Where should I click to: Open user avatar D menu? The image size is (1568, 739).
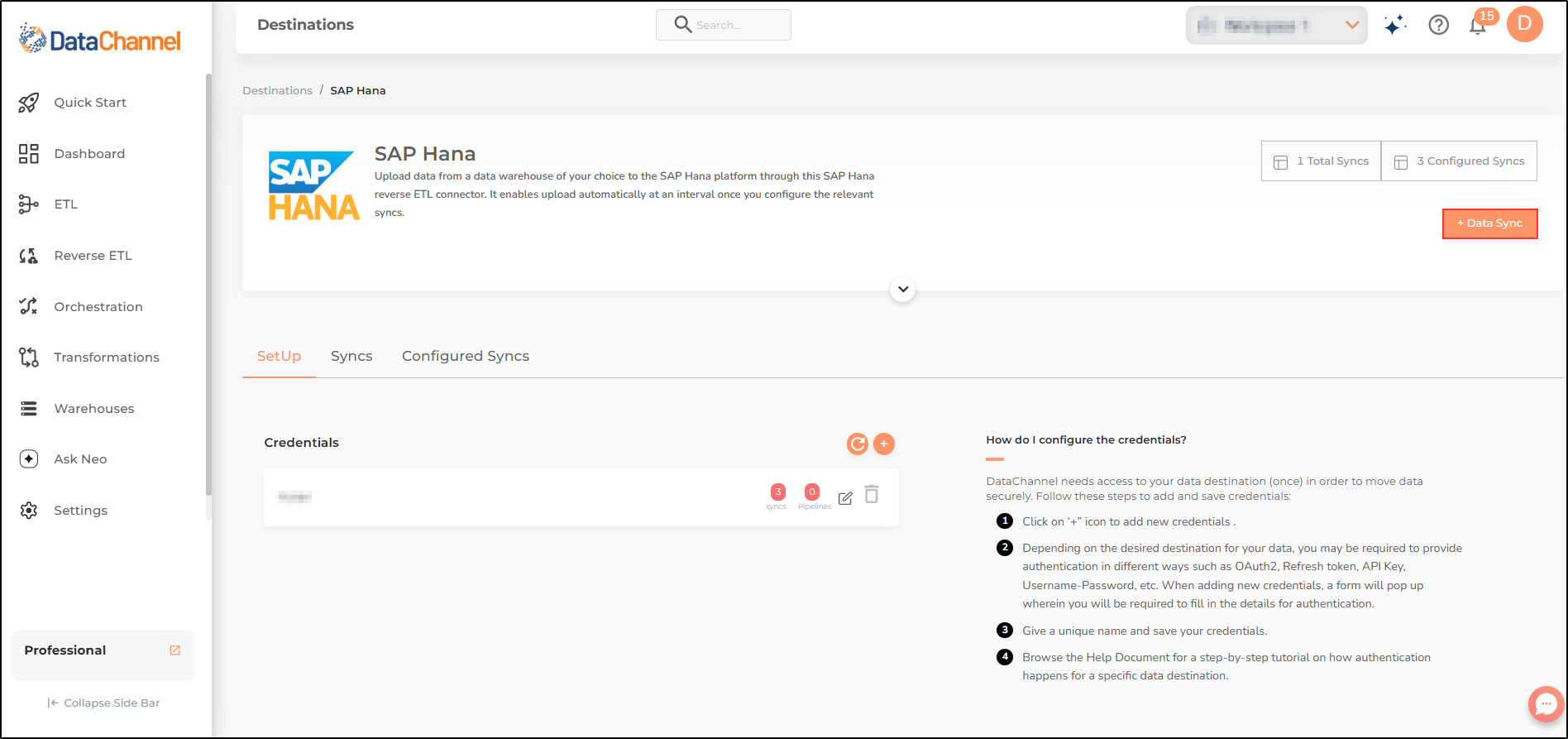[1525, 24]
